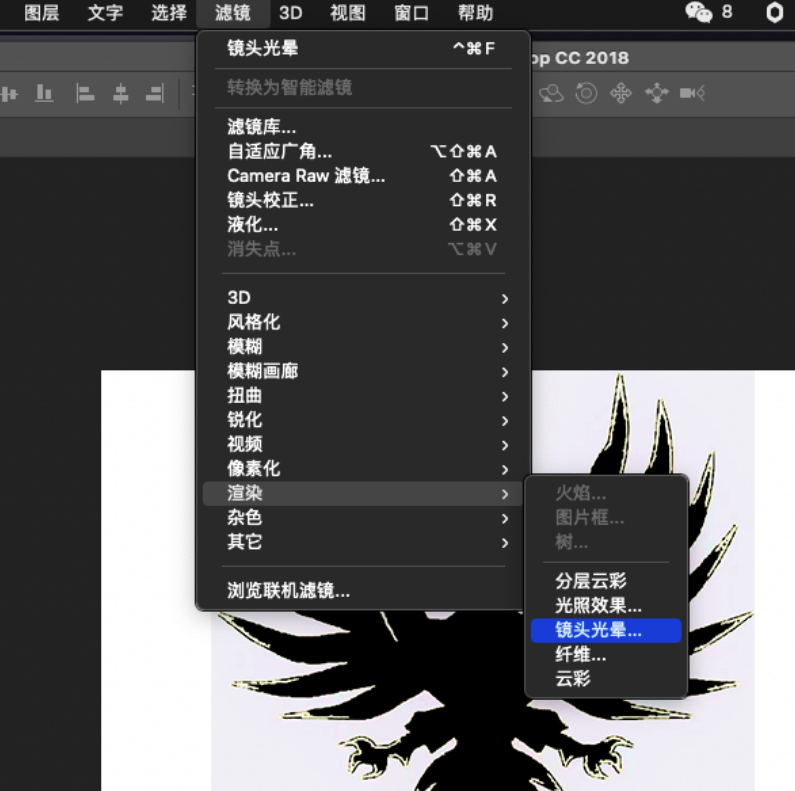Screen dimensions: 795x791
Task: Apply last filter 镜头光晕 at top
Action: click(x=363, y=49)
